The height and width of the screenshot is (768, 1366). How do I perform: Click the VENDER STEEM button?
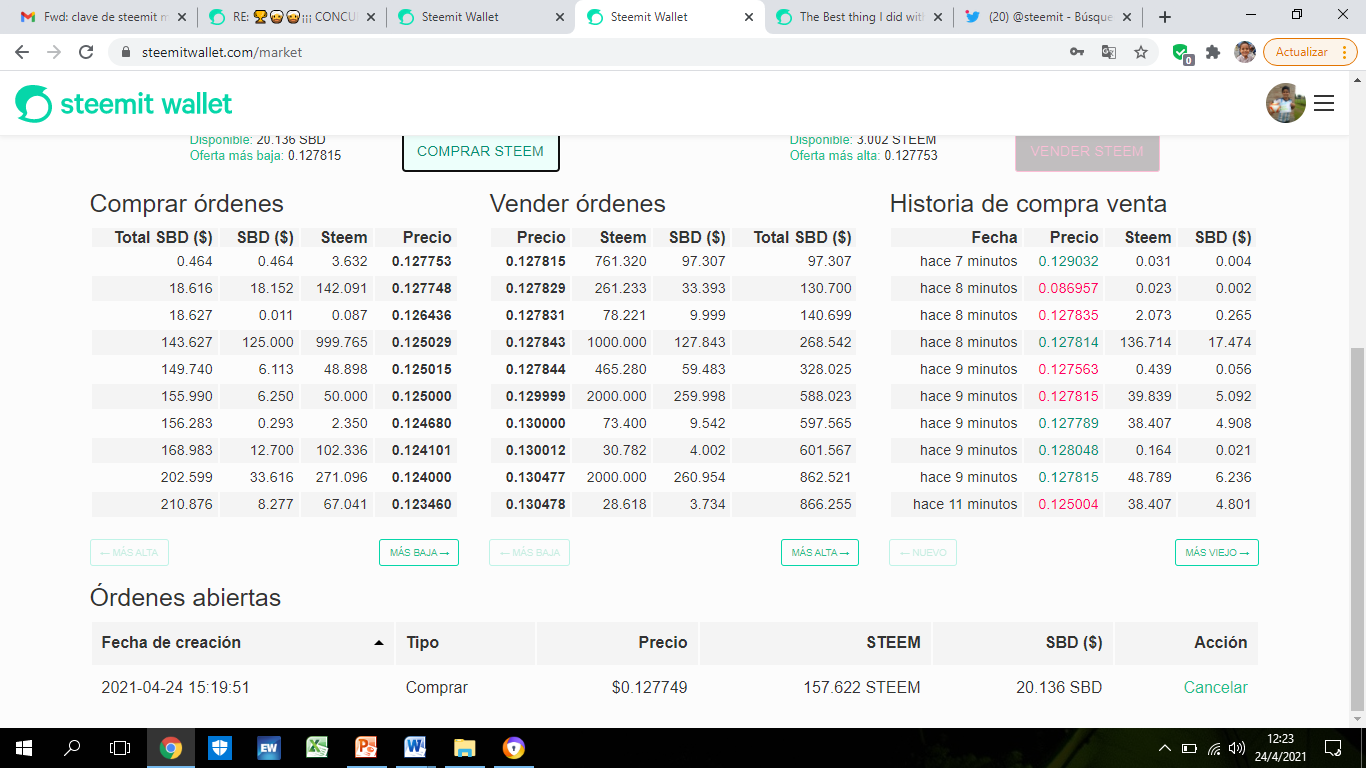click(1087, 151)
